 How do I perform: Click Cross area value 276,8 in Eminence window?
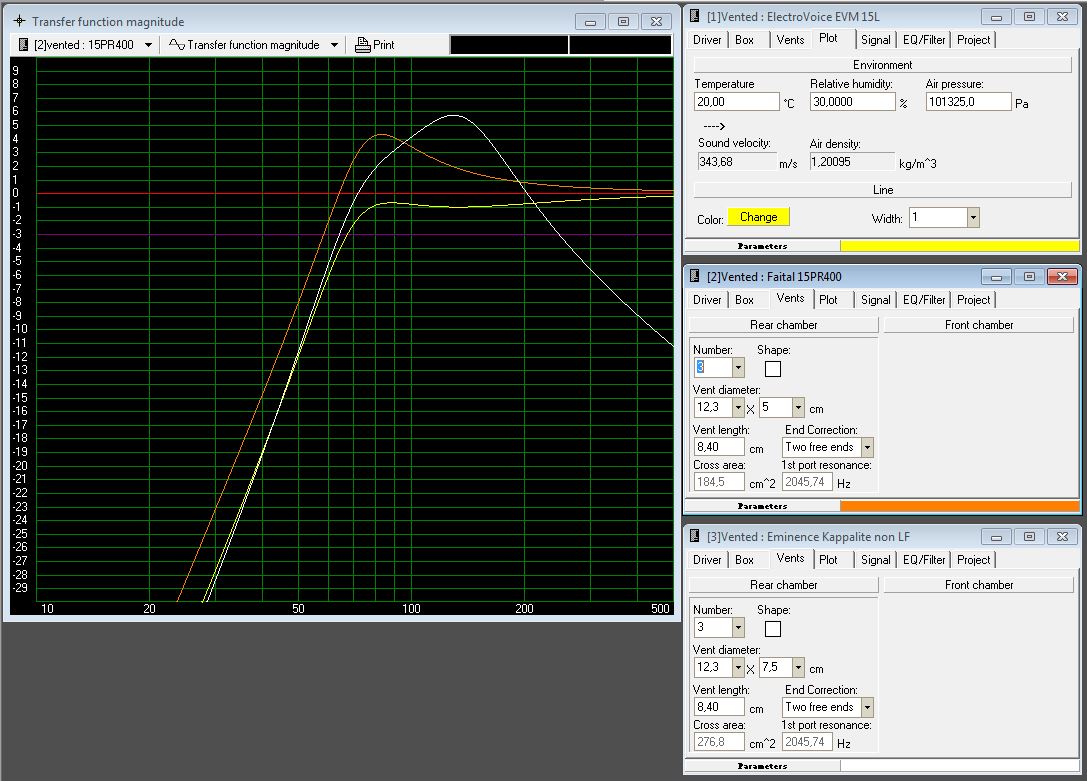click(719, 742)
